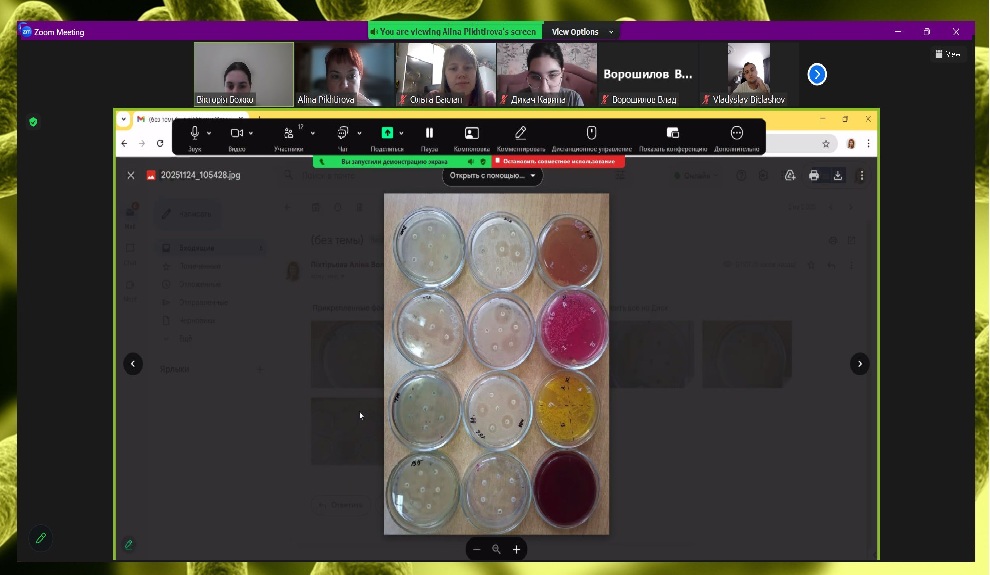
Task: Click the print icon in the image viewer
Action: 814,175
